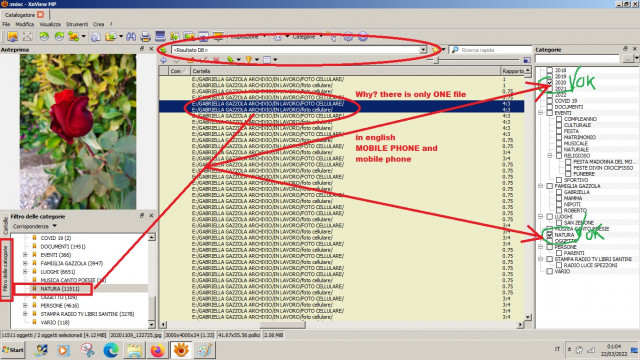
Task: Open the Visualizza menu
Action: pos(50,24)
